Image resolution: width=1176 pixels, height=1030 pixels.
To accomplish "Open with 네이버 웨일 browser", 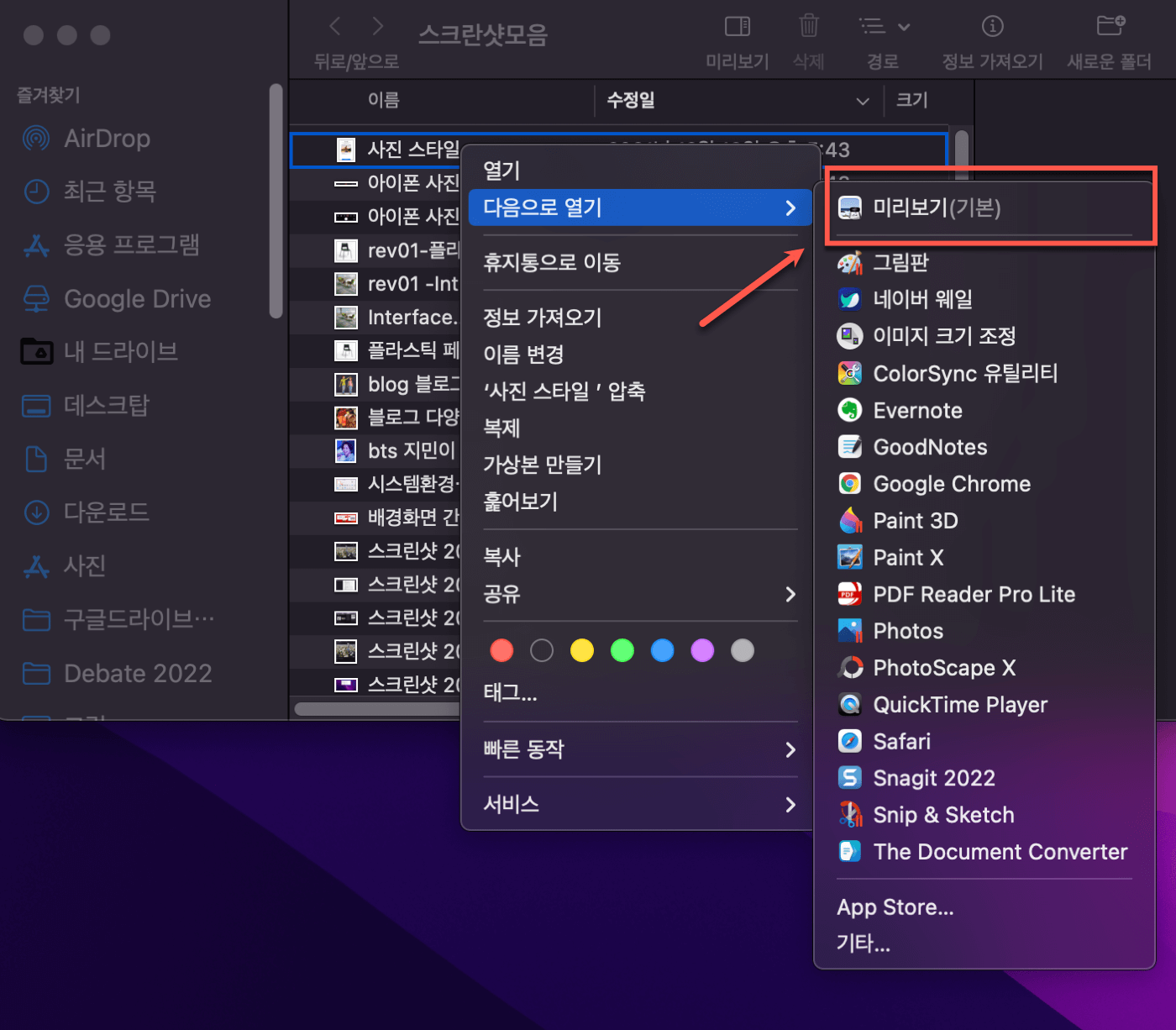I will 984,299.
